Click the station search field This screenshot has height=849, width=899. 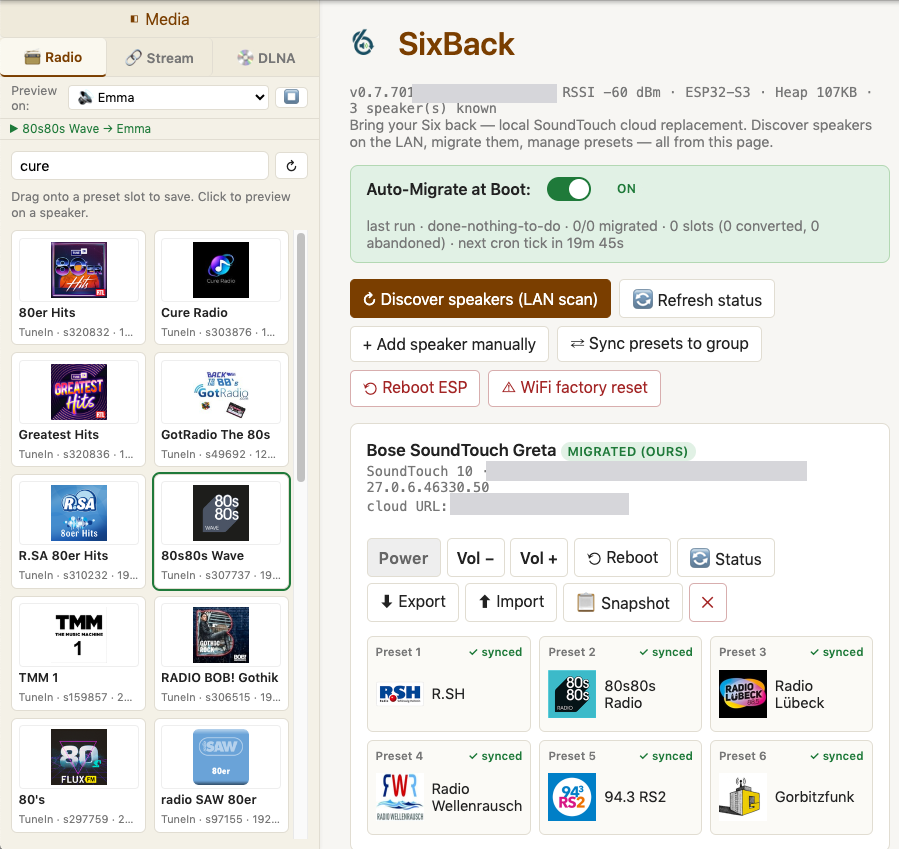coord(140,166)
